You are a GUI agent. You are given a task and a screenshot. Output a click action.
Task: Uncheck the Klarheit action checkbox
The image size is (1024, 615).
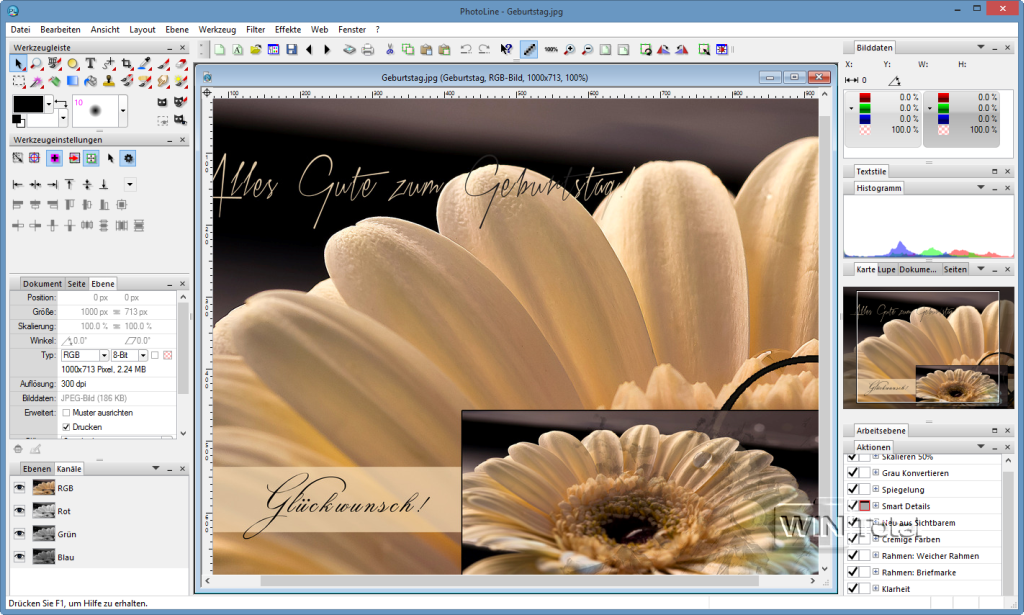852,588
